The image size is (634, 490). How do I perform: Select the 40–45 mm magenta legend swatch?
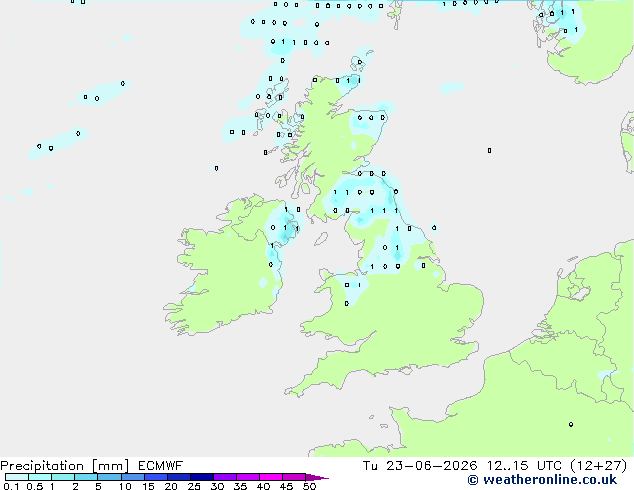(x=271, y=477)
